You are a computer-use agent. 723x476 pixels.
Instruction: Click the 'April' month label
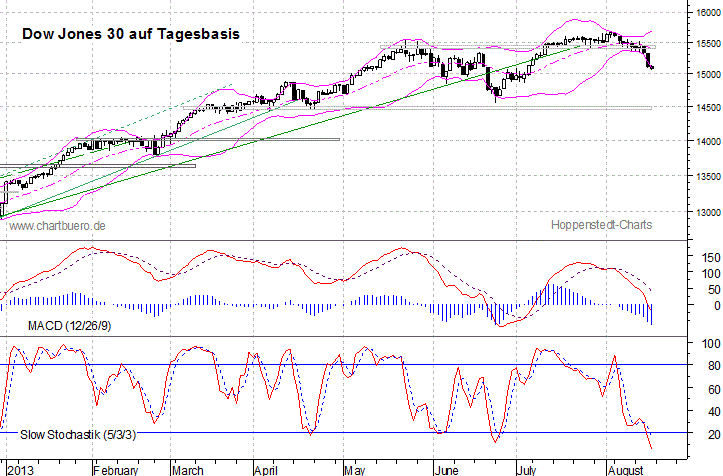tap(266, 470)
